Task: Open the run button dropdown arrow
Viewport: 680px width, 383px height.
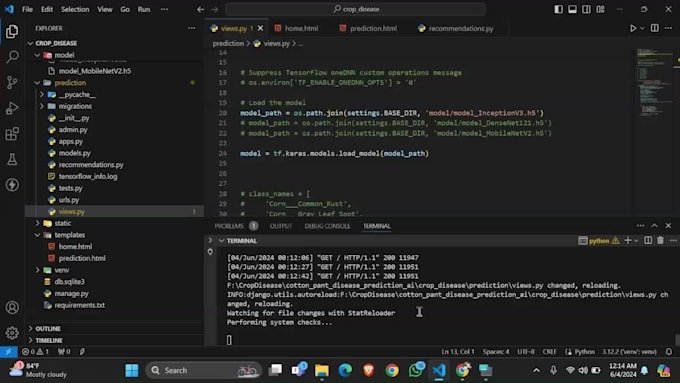Action: pyautogui.click(x=642, y=28)
